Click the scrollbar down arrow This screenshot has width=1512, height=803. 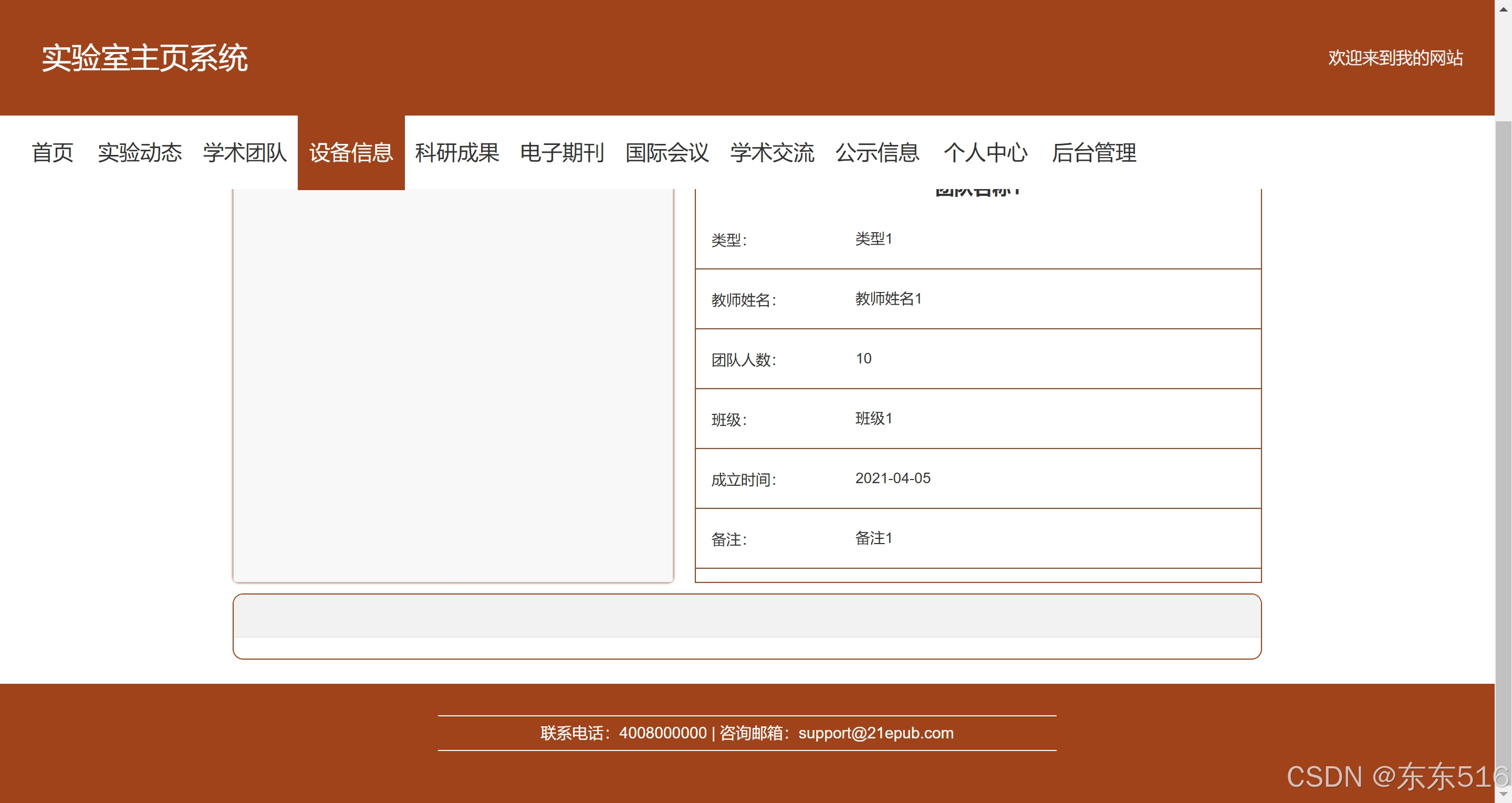pyautogui.click(x=1503, y=795)
